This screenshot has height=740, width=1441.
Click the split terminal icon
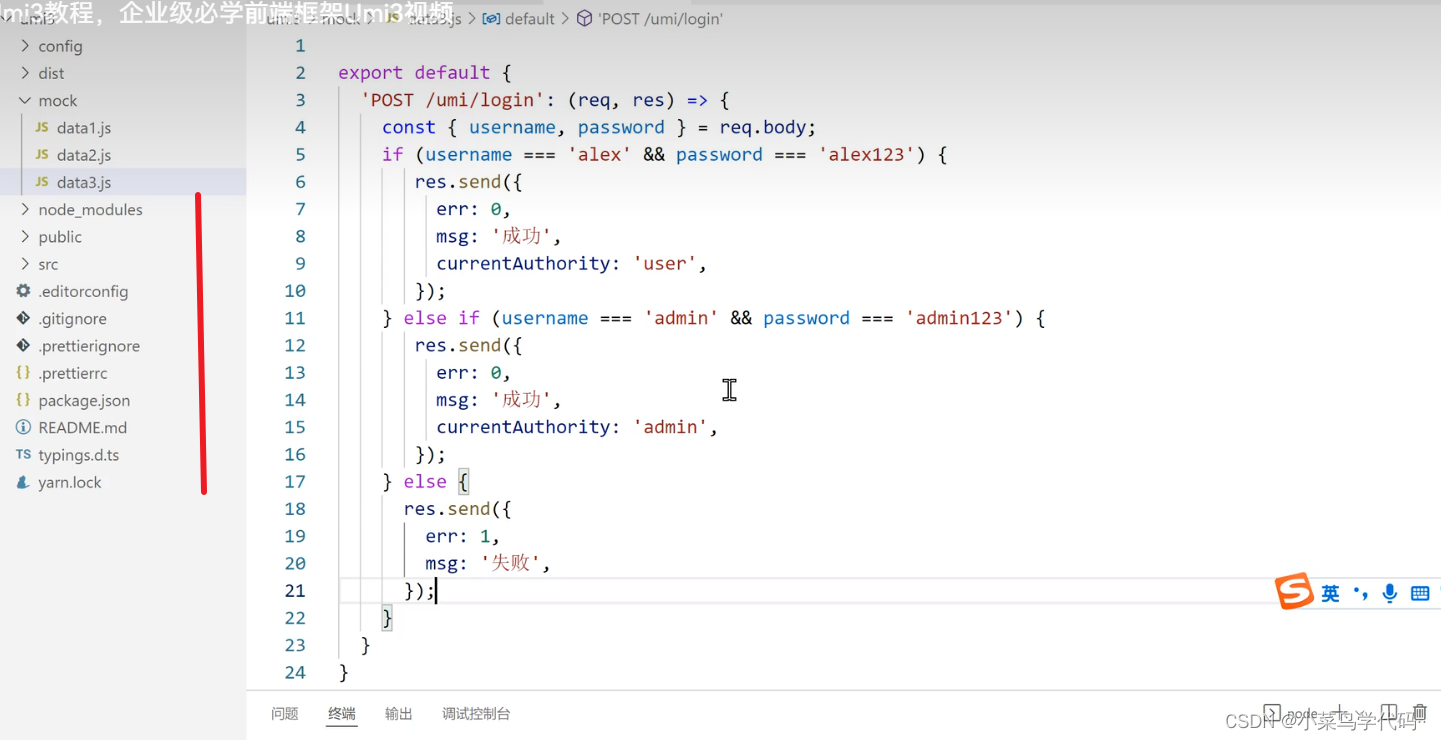[1388, 713]
